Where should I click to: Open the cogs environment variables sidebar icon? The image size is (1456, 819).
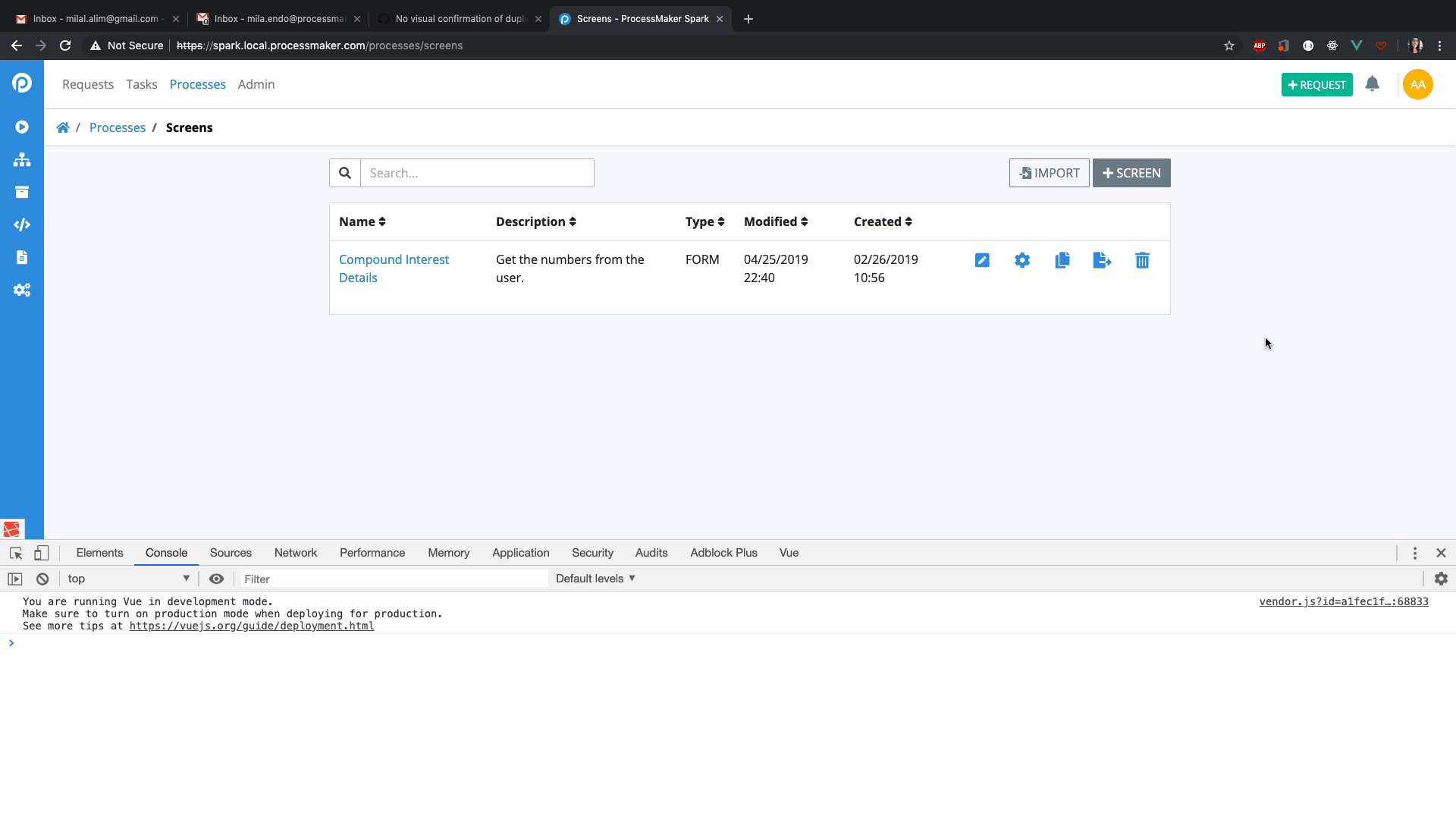coord(22,290)
